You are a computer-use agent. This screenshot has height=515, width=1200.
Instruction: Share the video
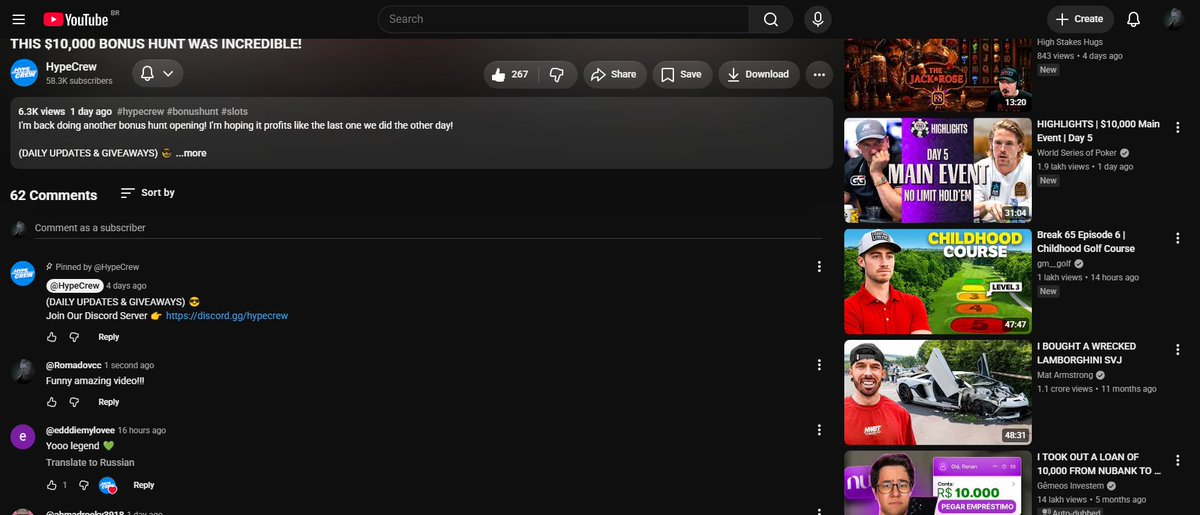pos(613,74)
